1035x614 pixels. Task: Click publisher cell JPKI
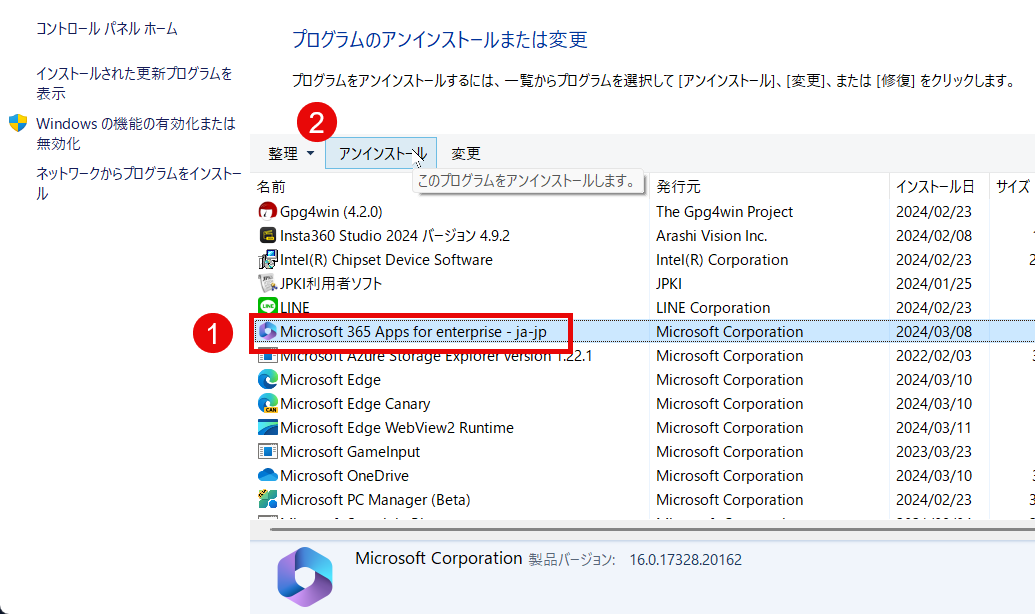(669, 283)
